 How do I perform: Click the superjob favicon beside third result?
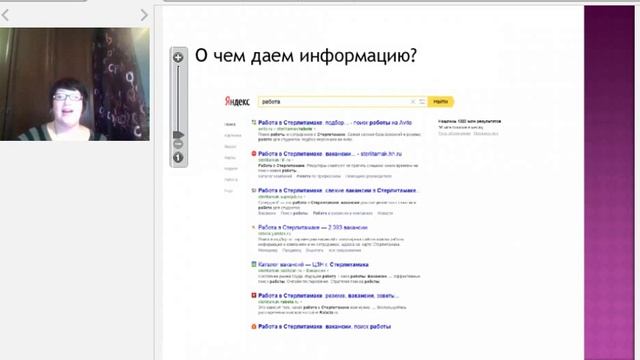pos(253,190)
